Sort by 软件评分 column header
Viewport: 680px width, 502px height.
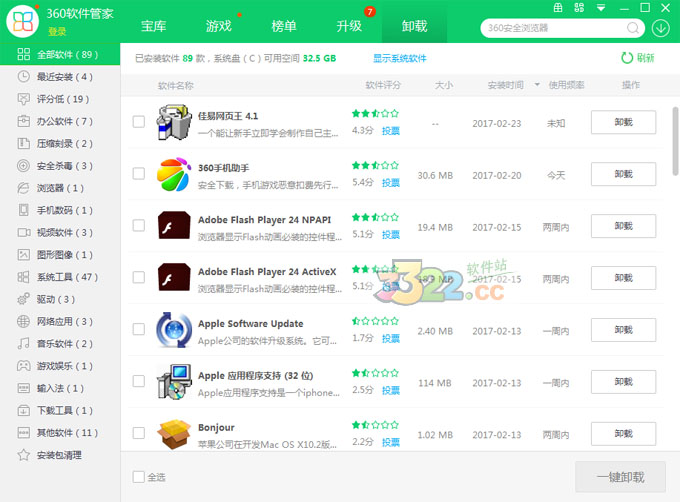coord(383,85)
